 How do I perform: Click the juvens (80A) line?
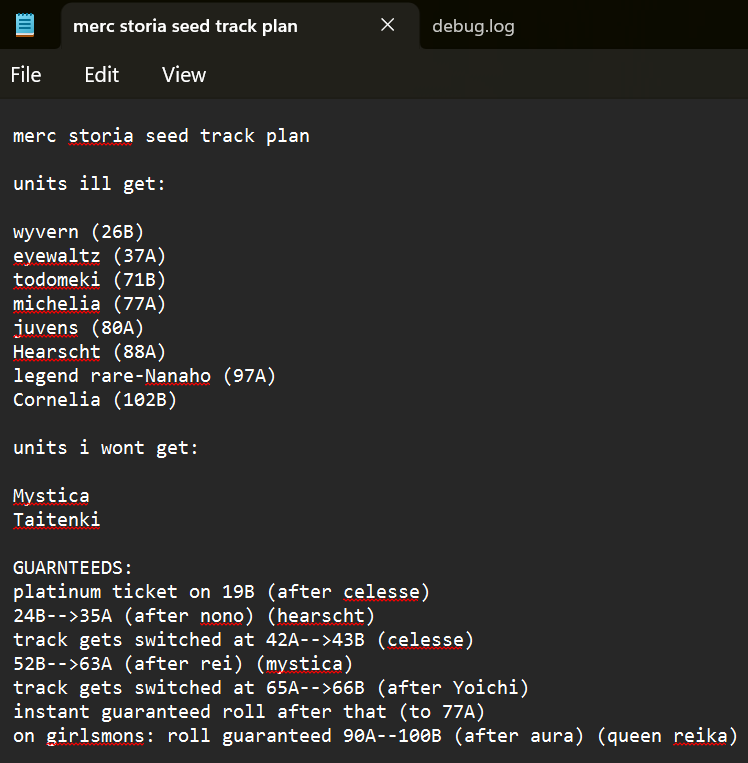tap(79, 328)
